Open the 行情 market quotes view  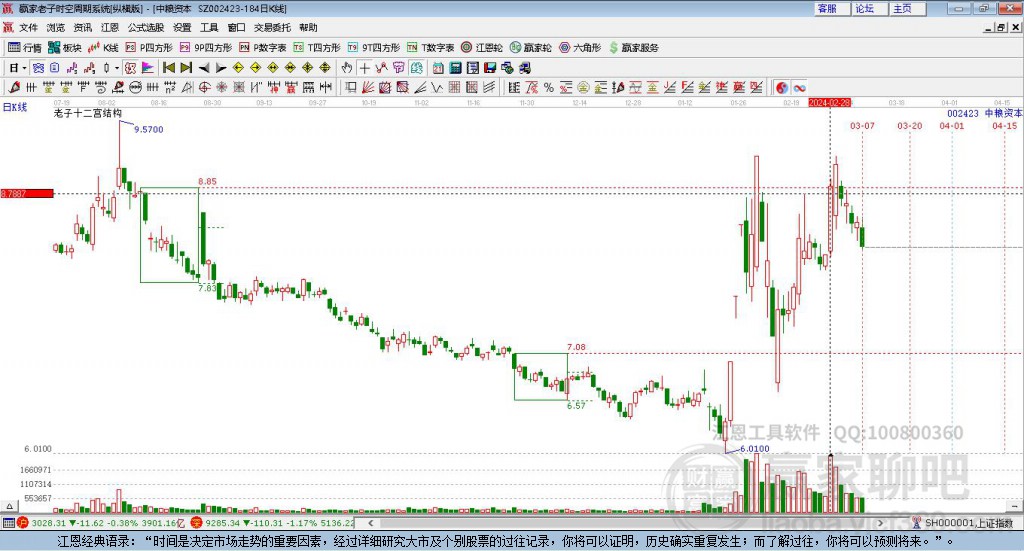coord(24,48)
